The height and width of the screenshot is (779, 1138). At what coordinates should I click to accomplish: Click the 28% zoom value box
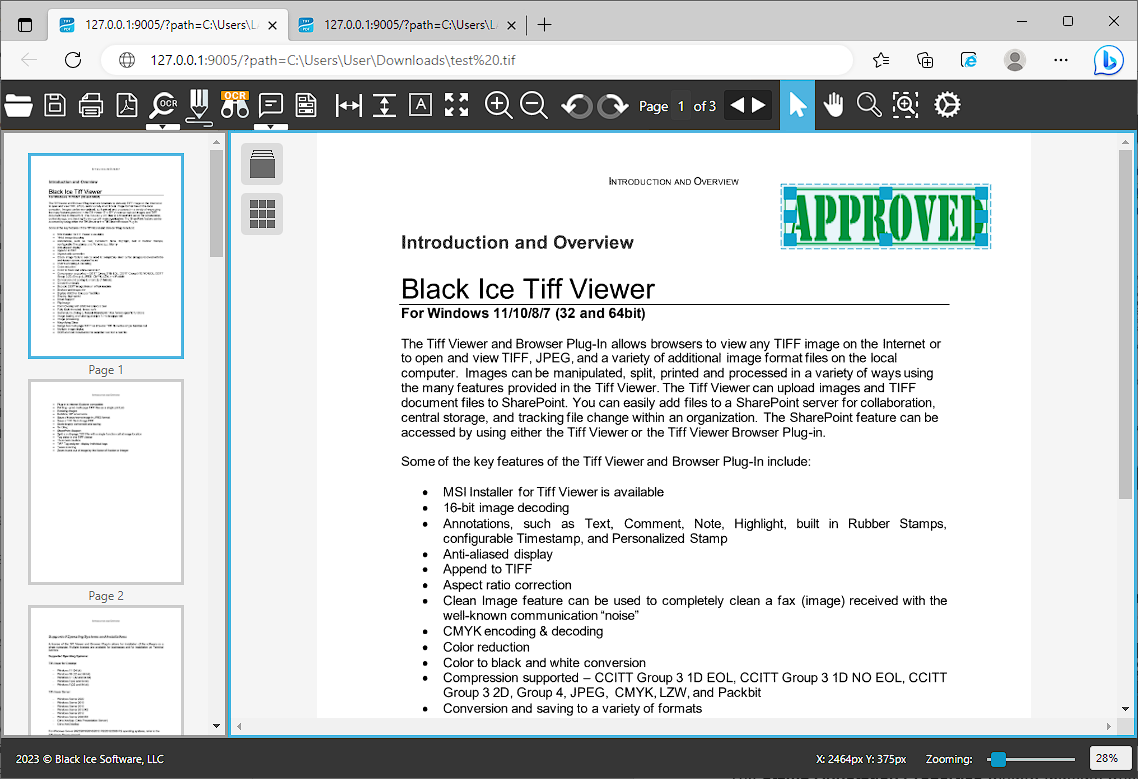[x=1110, y=758]
